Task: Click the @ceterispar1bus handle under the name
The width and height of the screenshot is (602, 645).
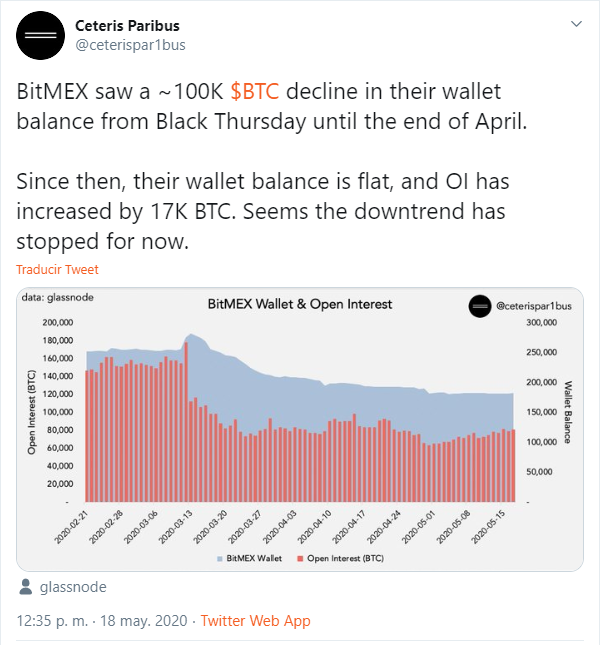Action: pyautogui.click(x=130, y=44)
